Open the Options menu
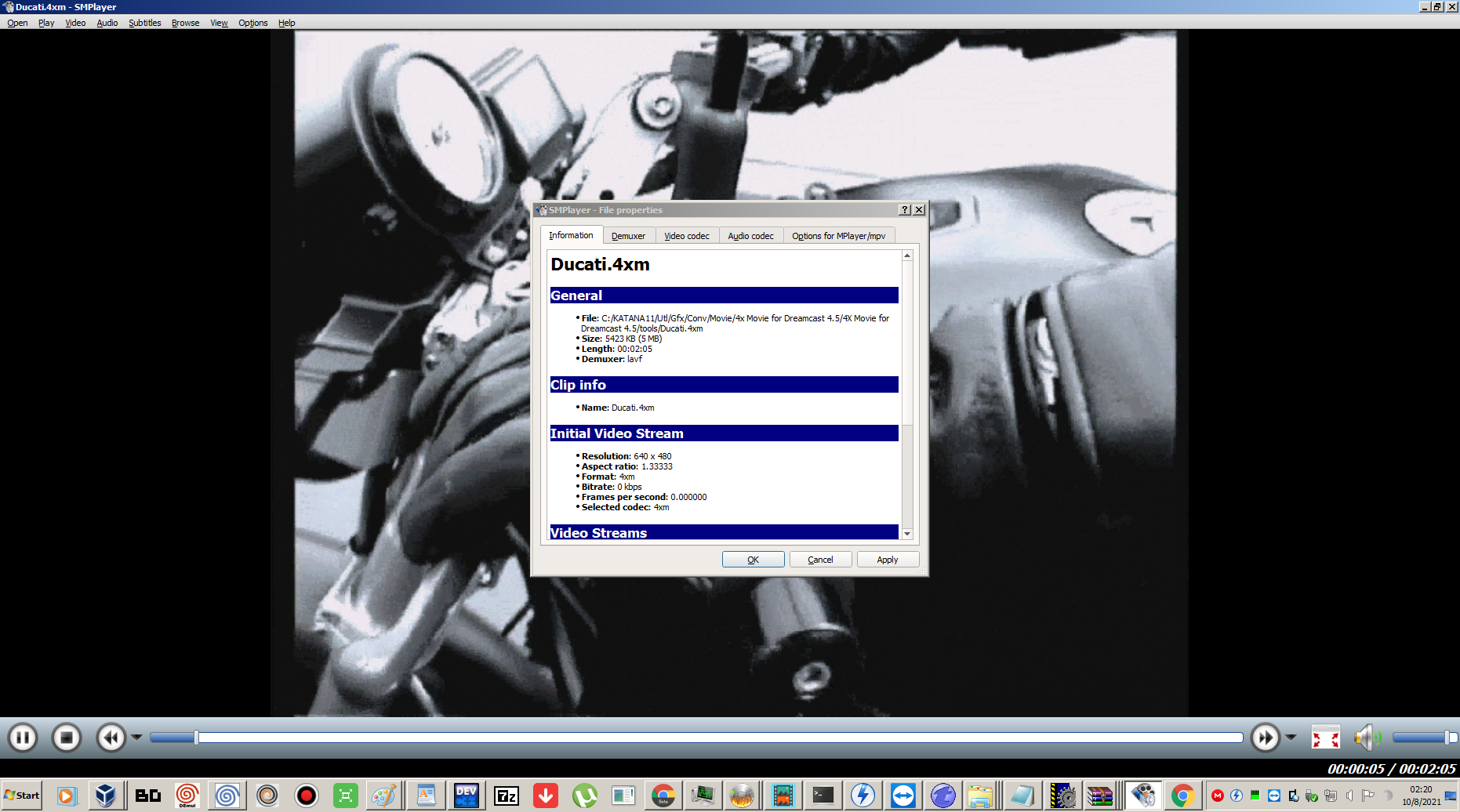This screenshot has height=812, width=1460. tap(252, 23)
